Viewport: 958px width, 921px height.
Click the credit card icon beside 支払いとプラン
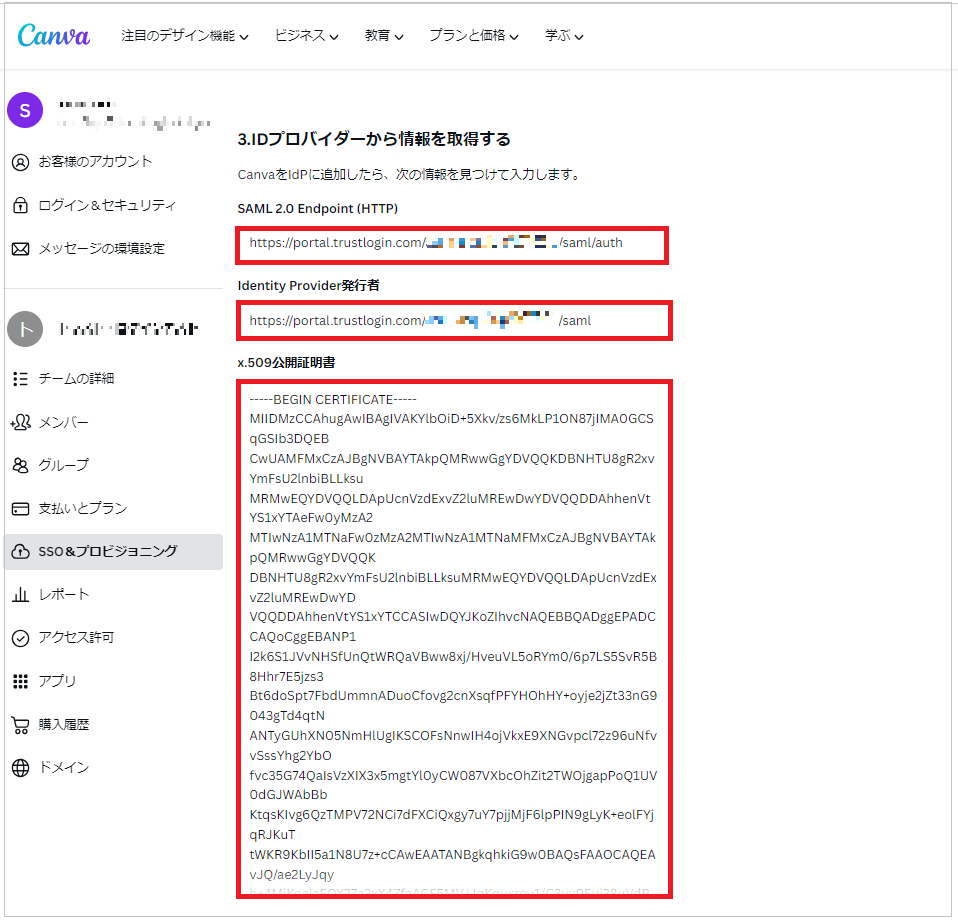click(20, 509)
